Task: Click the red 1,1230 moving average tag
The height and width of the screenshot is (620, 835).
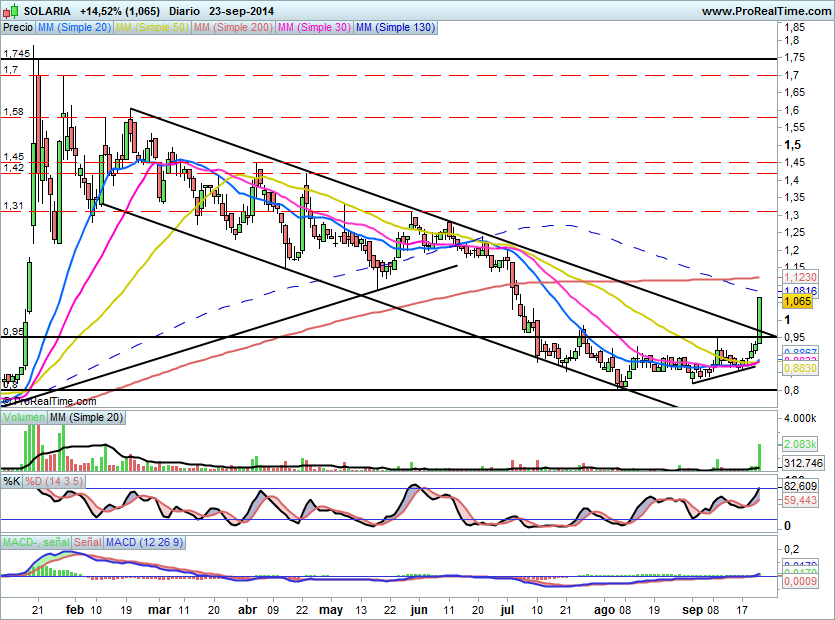Action: pos(799,278)
